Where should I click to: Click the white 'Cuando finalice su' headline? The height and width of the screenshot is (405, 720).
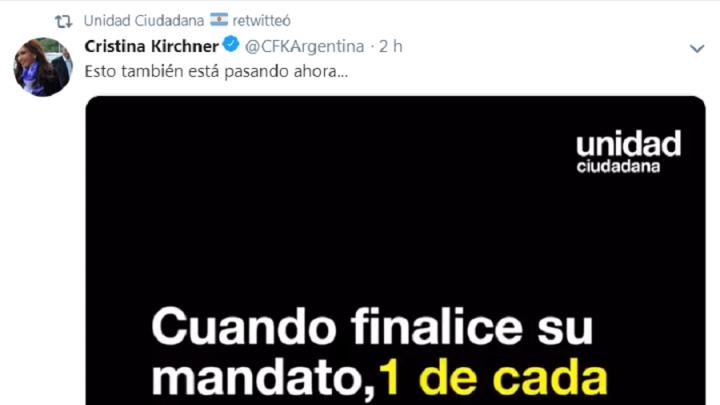click(372, 327)
